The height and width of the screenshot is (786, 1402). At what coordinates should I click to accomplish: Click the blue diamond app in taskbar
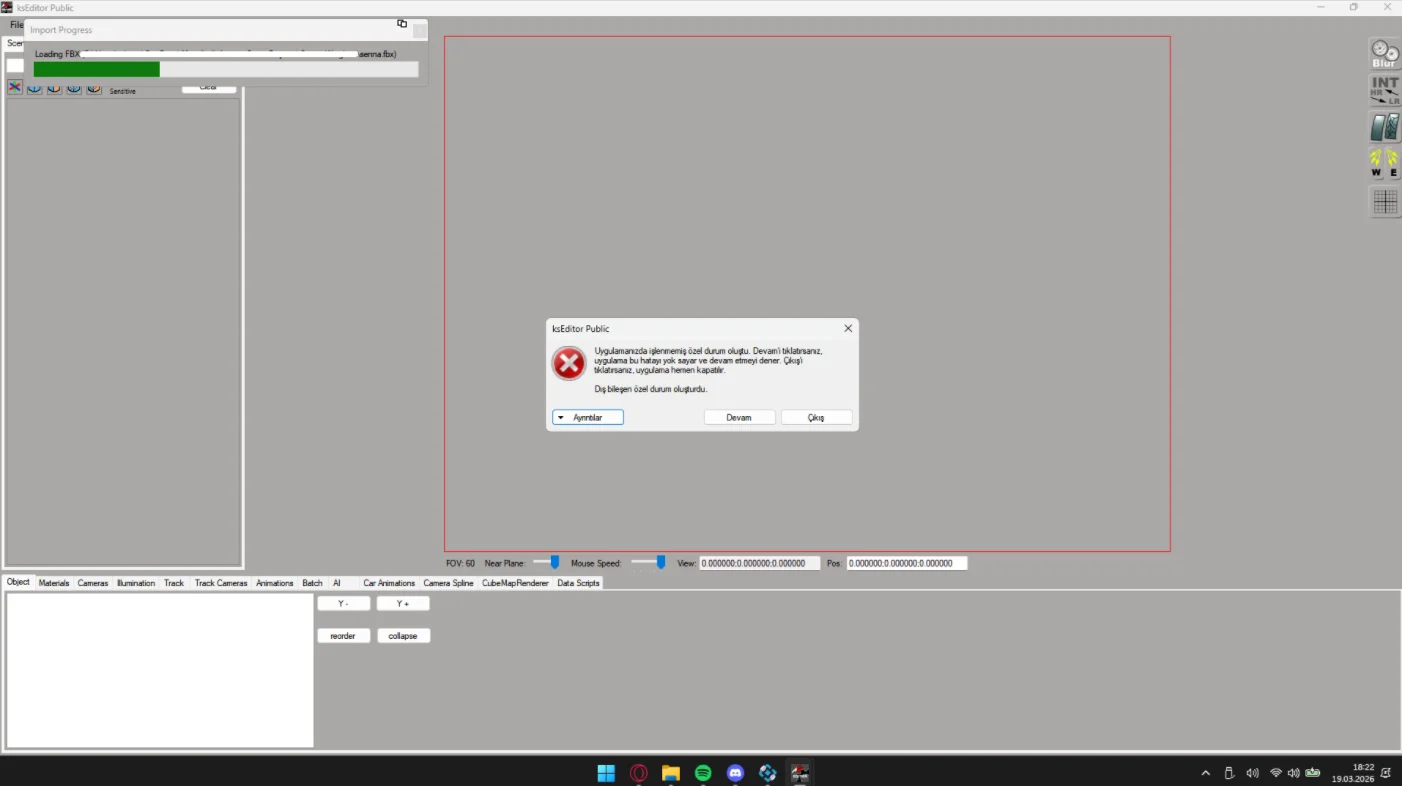point(767,773)
